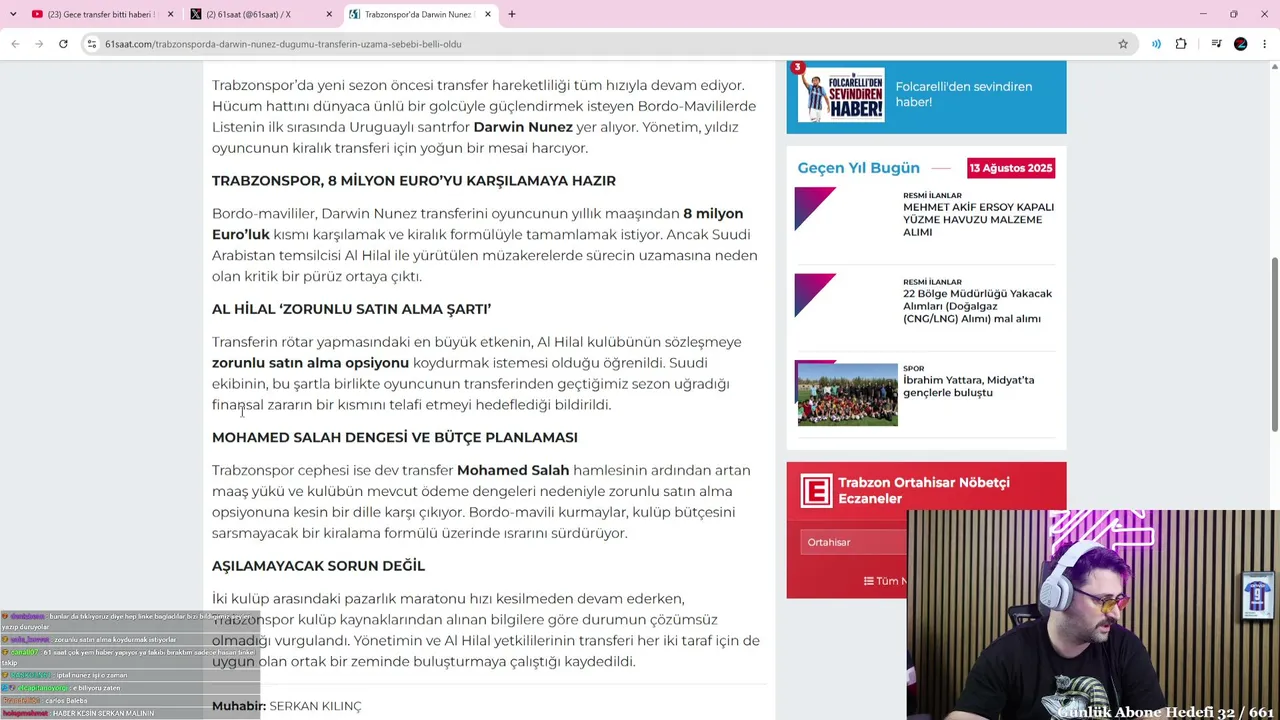Open '22 Bölge Müdürlüğü Yakacak Alımları' listing
The image size is (1280, 720).
click(977, 306)
